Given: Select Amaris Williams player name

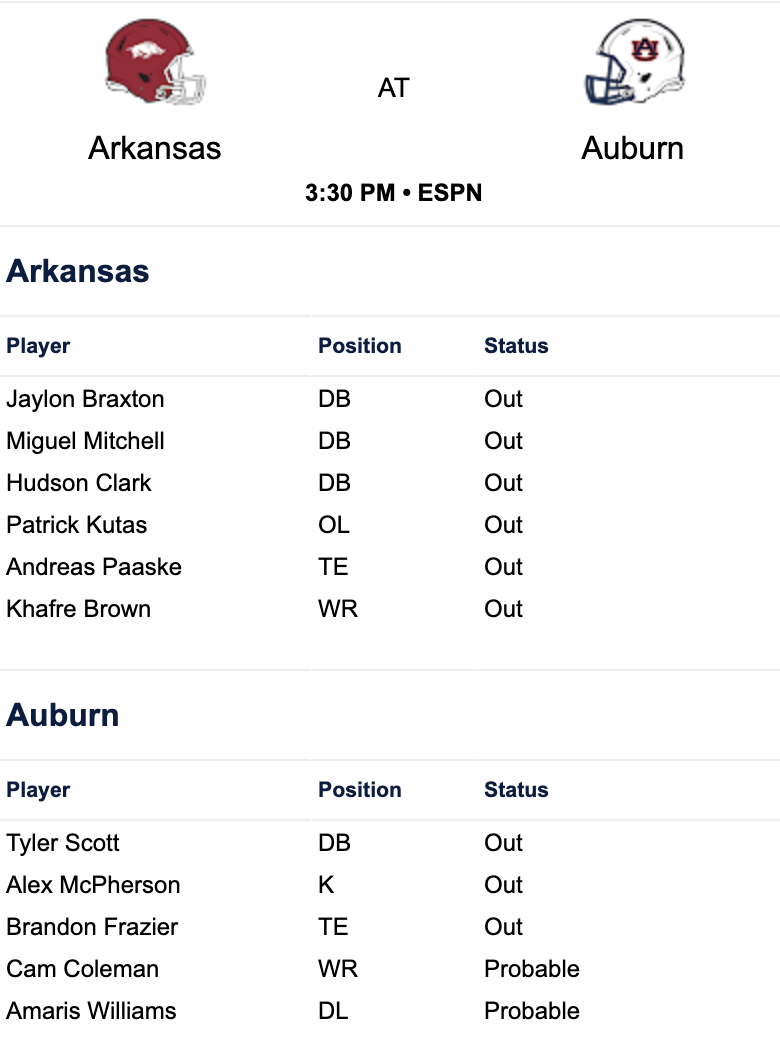Looking at the screenshot, I should [x=91, y=1011].
